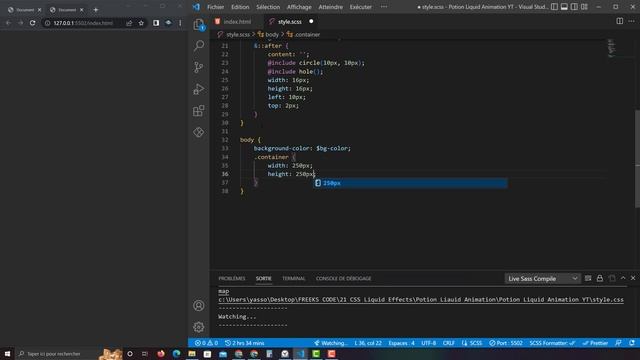Click the browser address bar

click(83, 23)
